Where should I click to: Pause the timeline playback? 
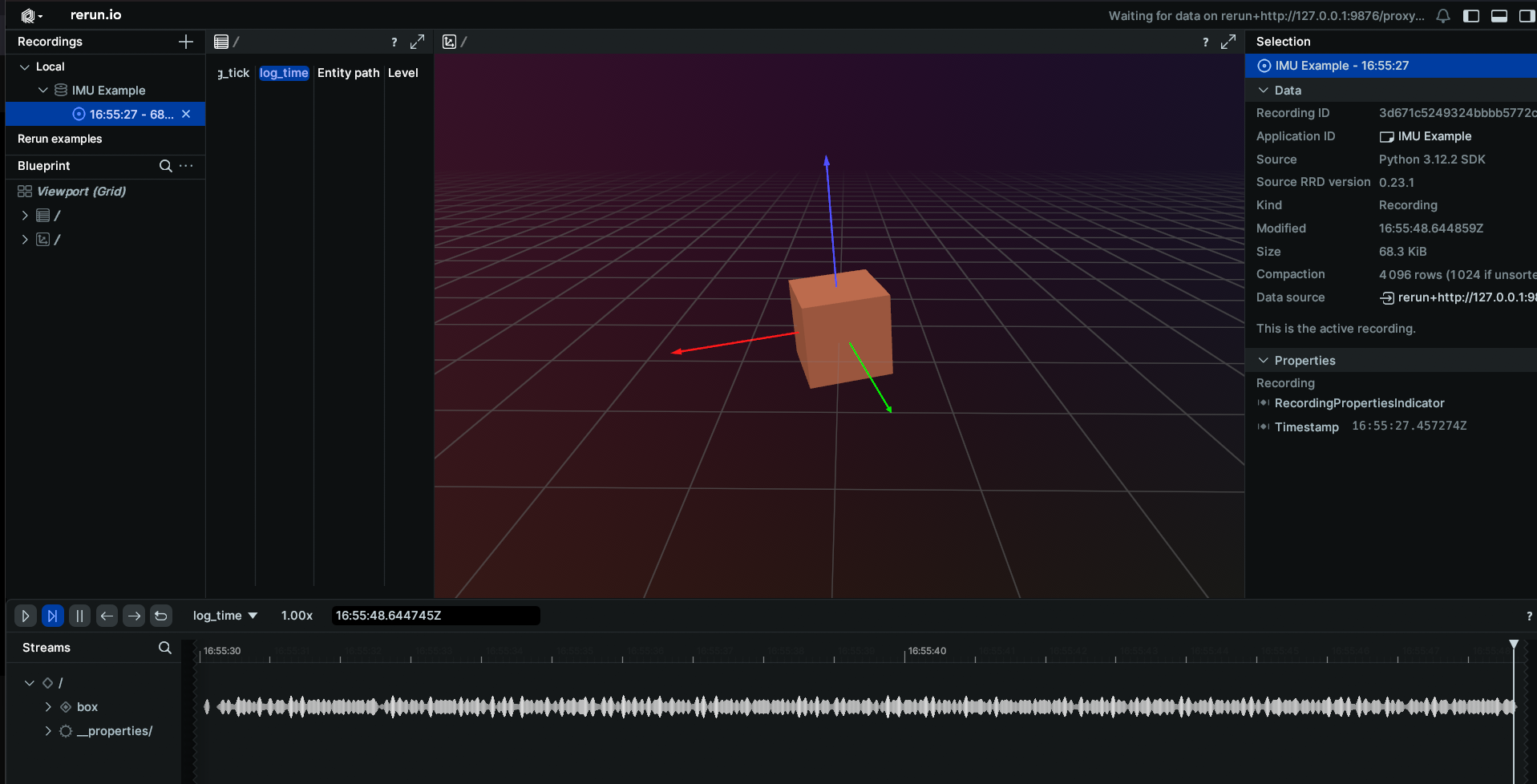[79, 616]
